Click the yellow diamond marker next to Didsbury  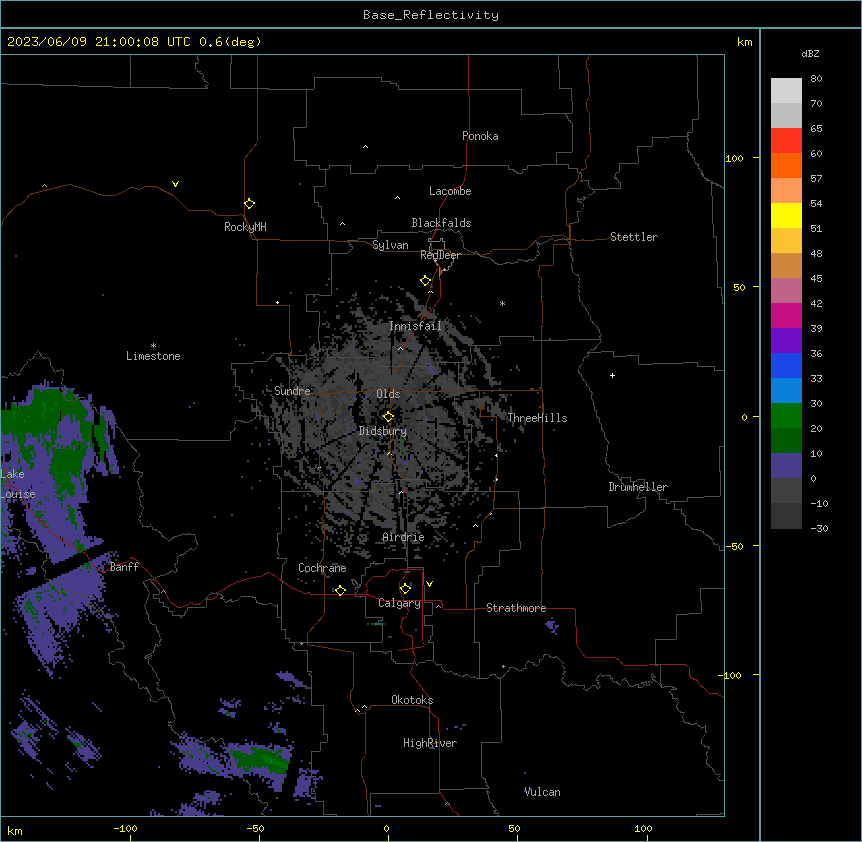pyautogui.click(x=388, y=417)
